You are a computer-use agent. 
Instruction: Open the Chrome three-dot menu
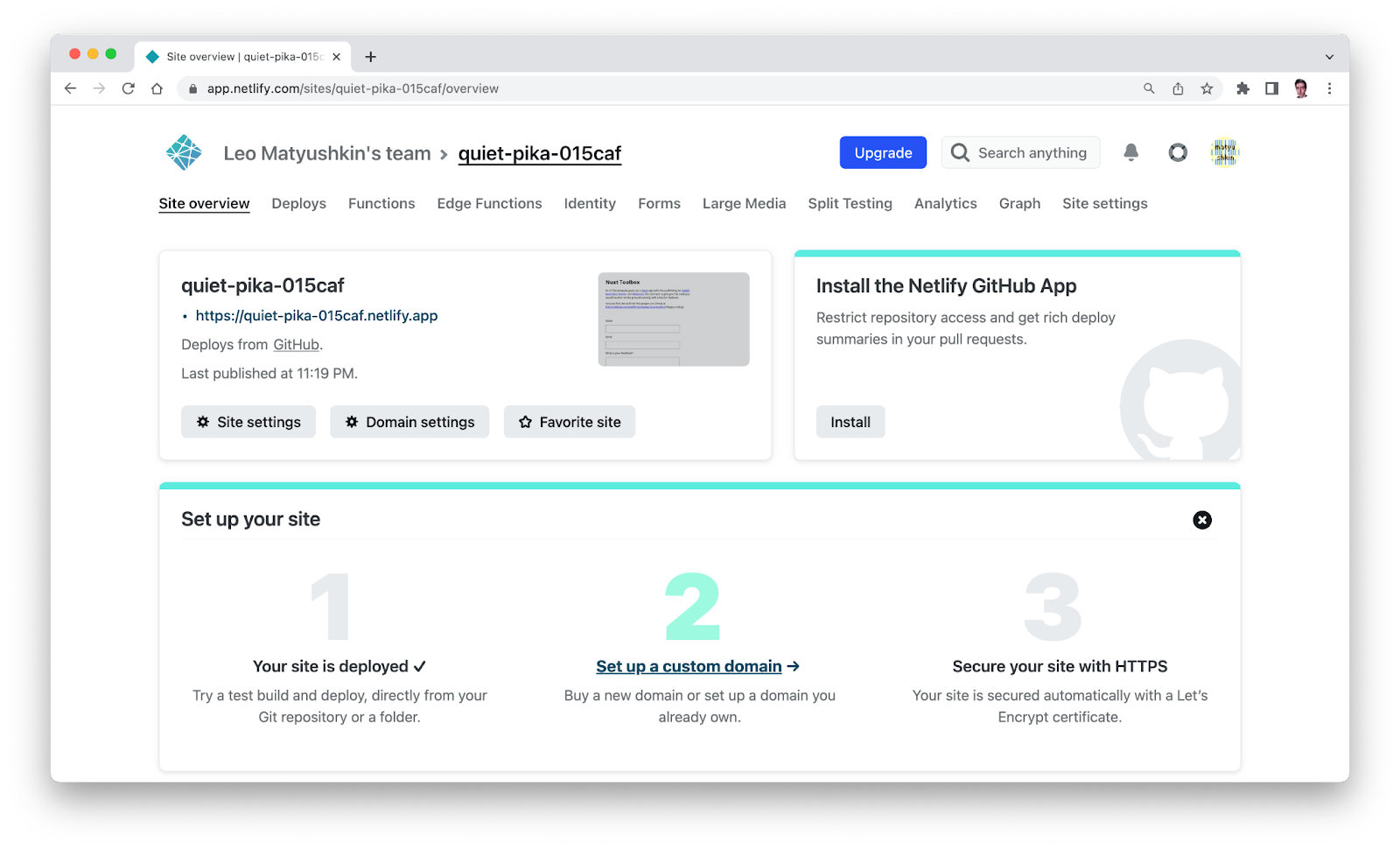pyautogui.click(x=1329, y=88)
